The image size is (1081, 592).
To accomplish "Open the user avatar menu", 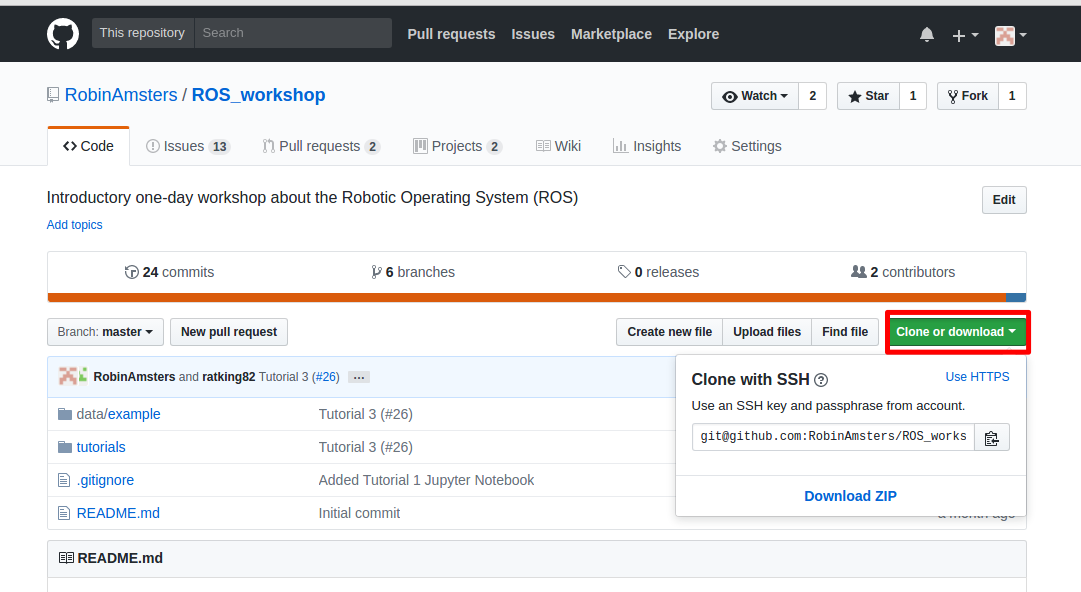I will 1010,35.
